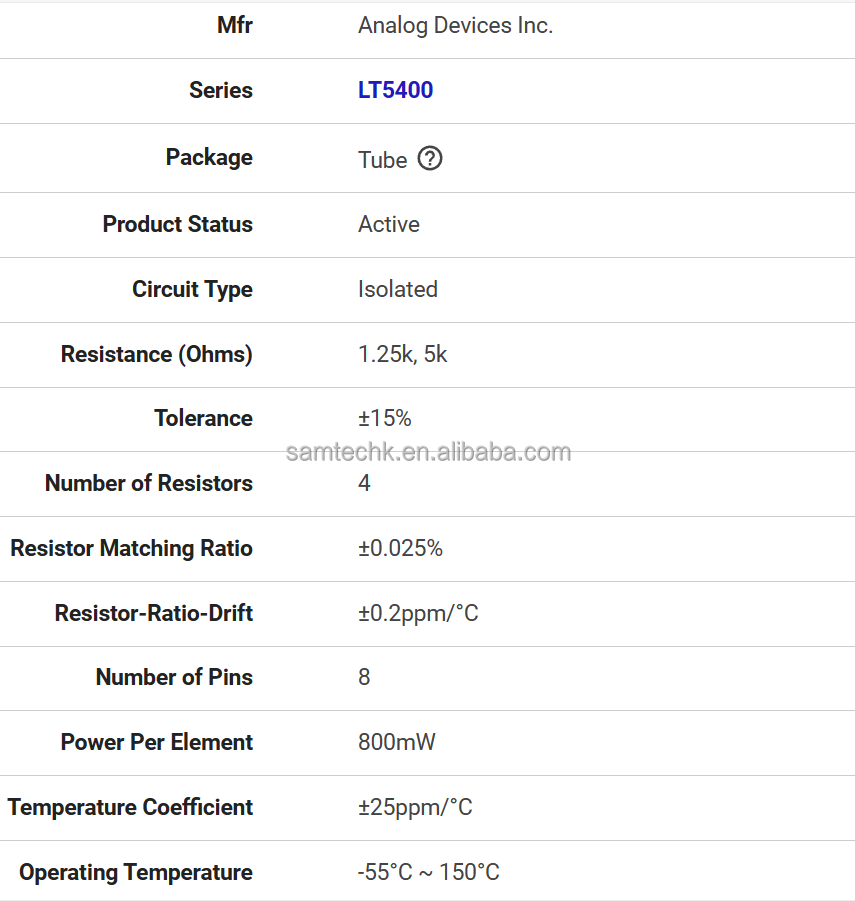Click the Number of Resistors label
855x901 pixels.
pyautogui.click(x=148, y=483)
